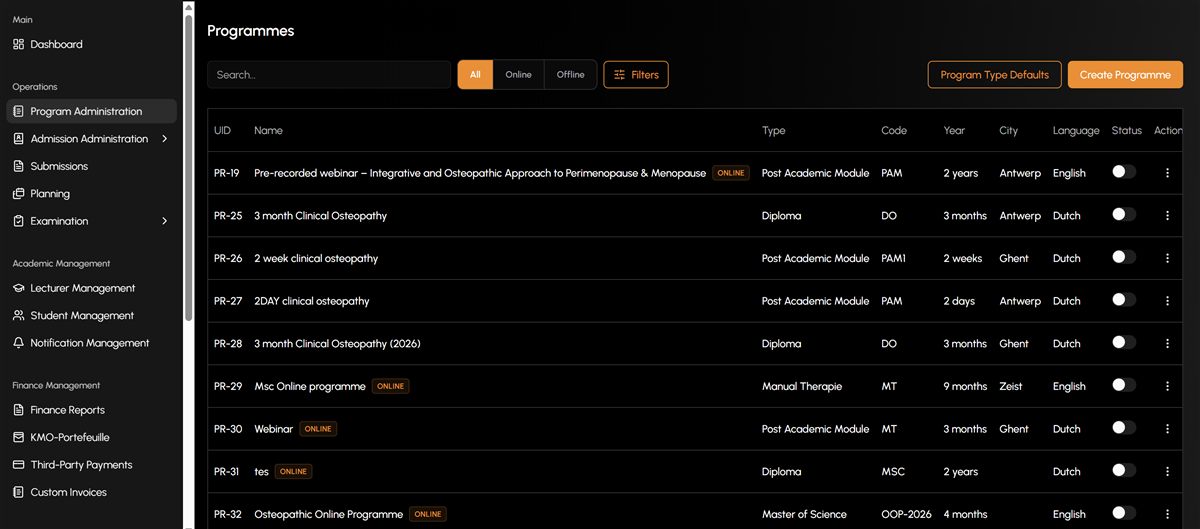Open actions menu for PR-26 row
This screenshot has height=529, width=1200.
(x=1167, y=258)
